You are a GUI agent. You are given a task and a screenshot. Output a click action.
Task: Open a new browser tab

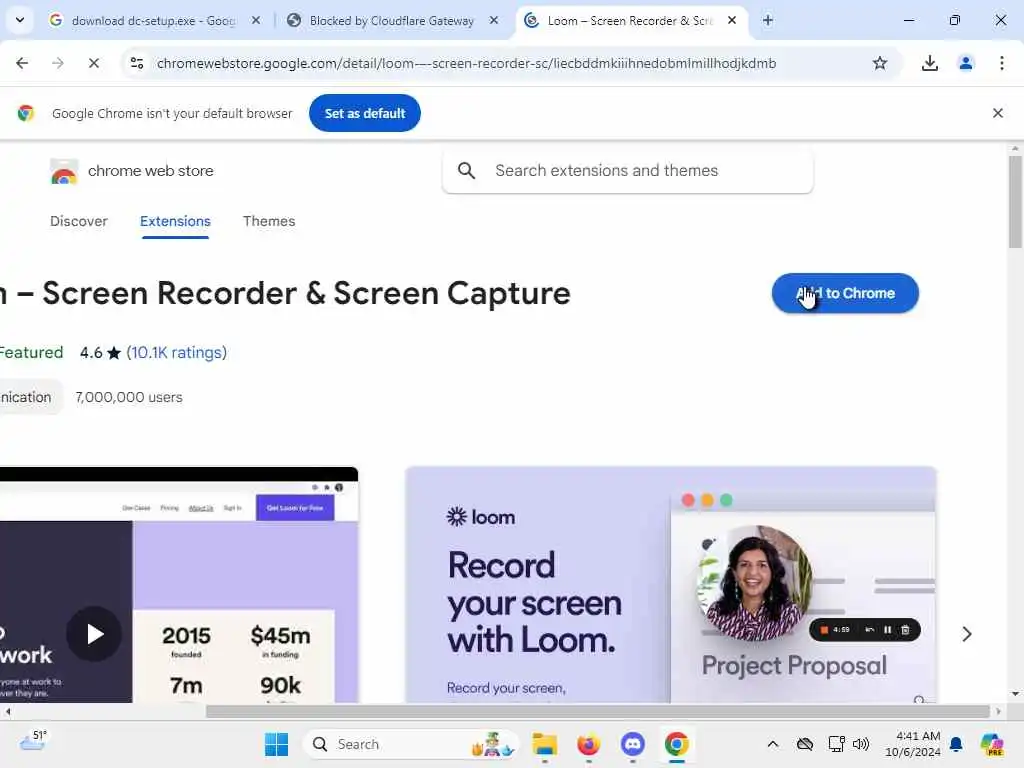click(x=768, y=20)
